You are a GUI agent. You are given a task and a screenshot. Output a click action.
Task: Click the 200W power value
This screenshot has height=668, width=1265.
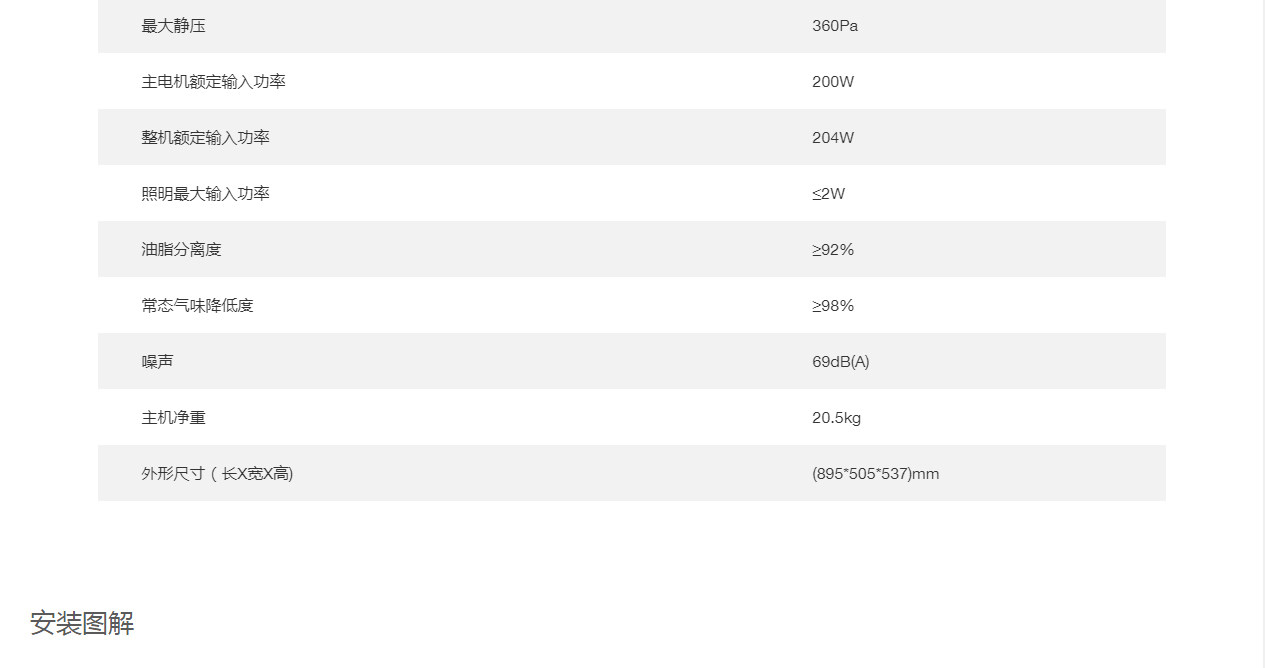tap(832, 82)
